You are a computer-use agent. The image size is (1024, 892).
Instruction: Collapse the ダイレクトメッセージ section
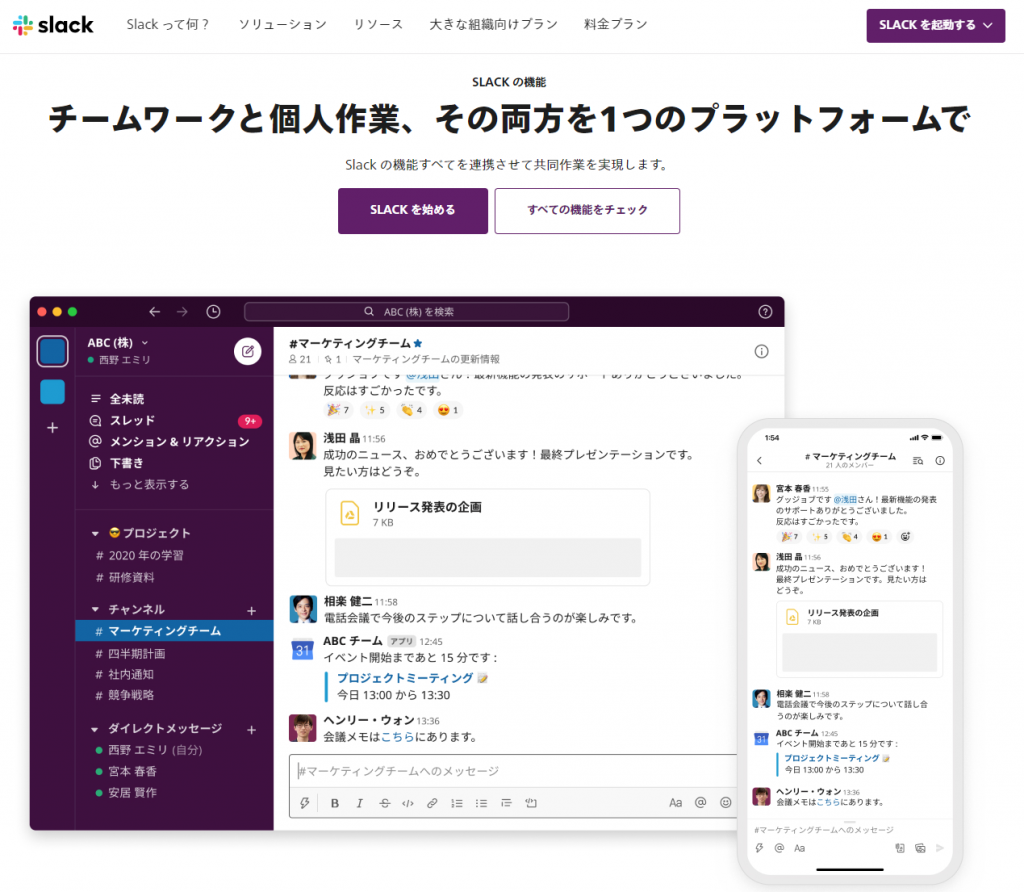point(96,729)
